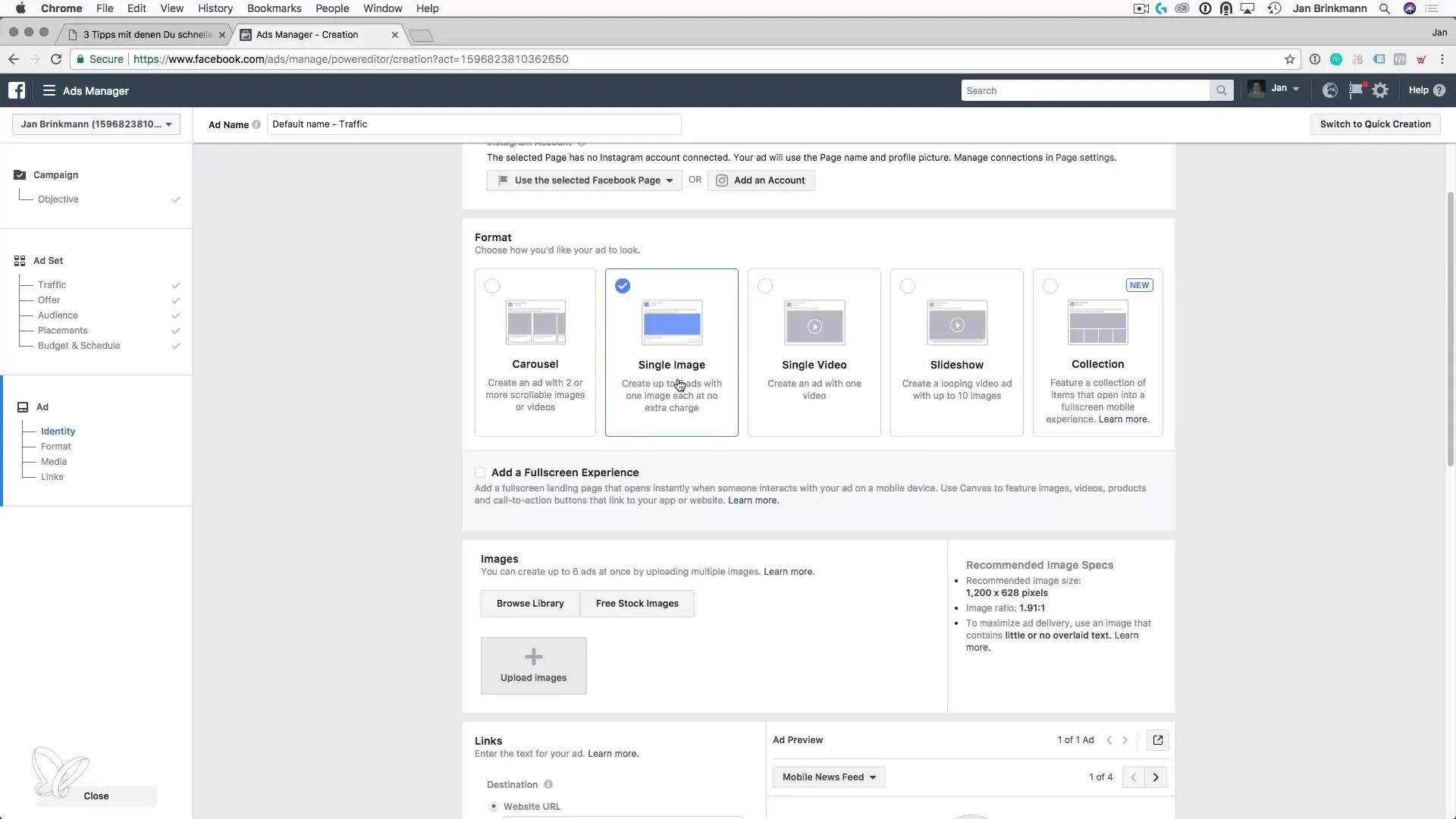Click the Slideshow format illustration

click(x=957, y=323)
